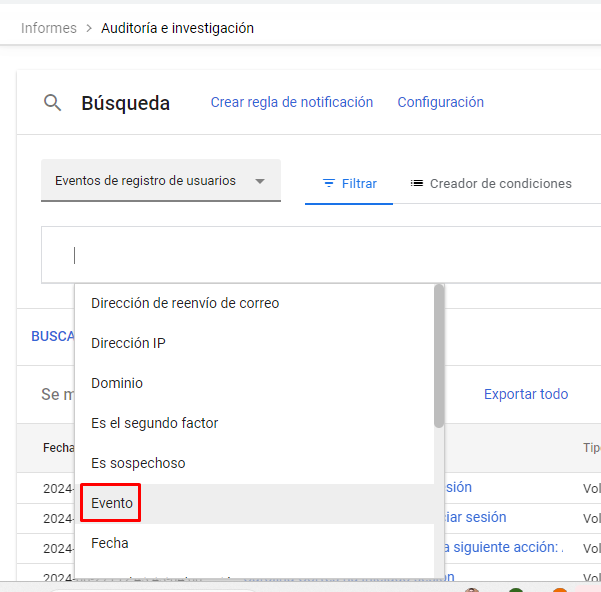601x592 pixels.
Task: Click the attribute list scrollbar thumb
Action: click(439, 356)
